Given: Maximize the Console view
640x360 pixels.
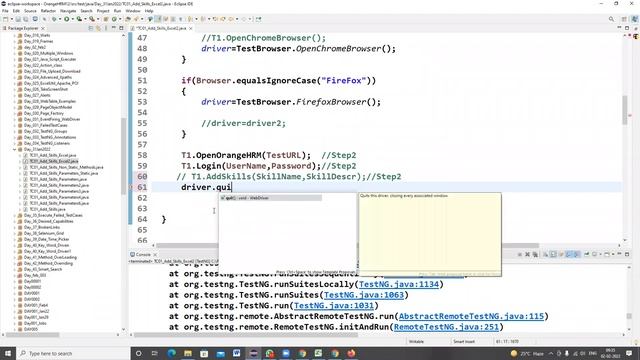Looking at the screenshot, I should pos(627,254).
